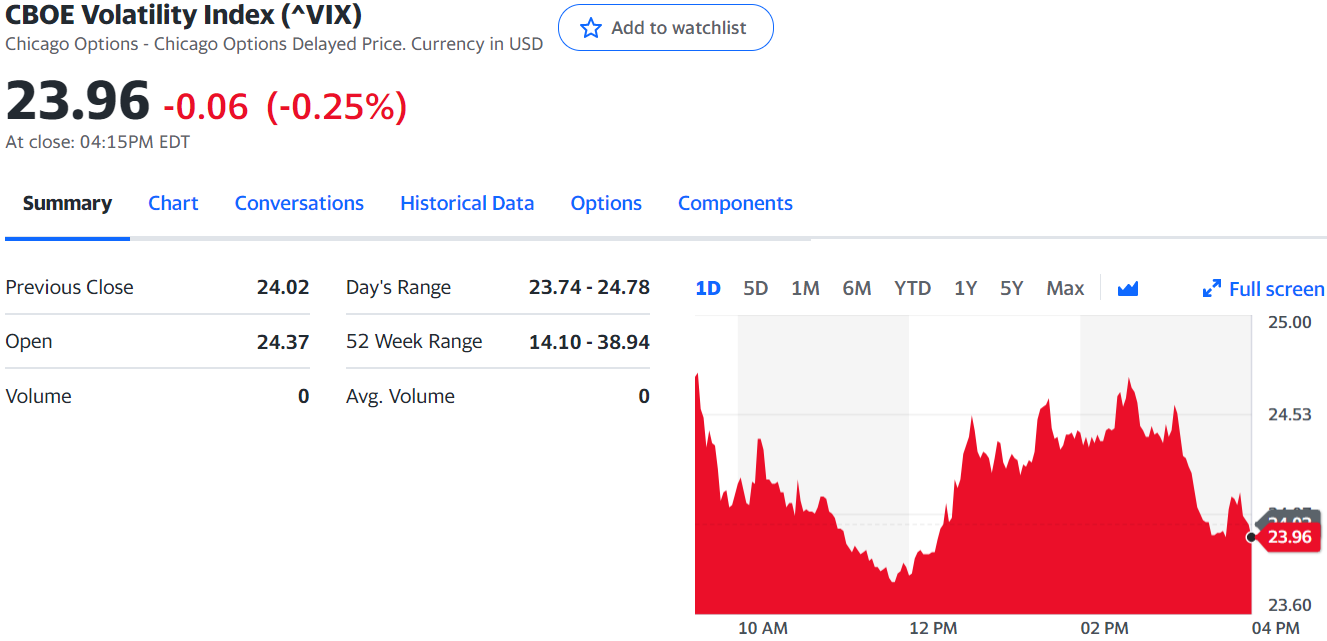The width and height of the screenshot is (1327, 641).
Task: Click the Open row label
Action: [29, 342]
